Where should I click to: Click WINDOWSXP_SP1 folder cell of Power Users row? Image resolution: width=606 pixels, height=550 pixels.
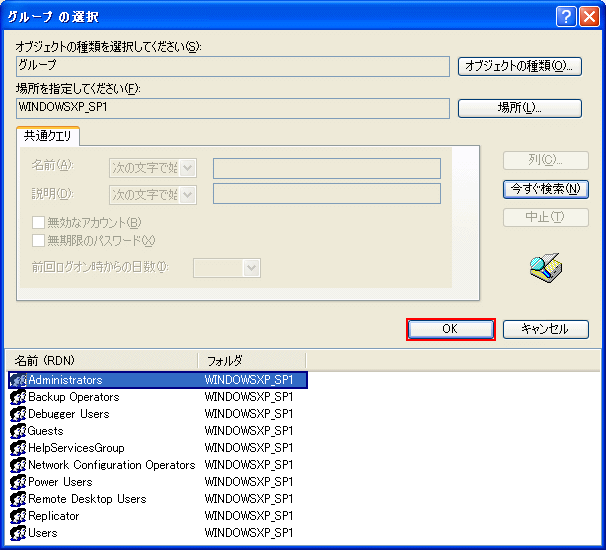click(249, 482)
